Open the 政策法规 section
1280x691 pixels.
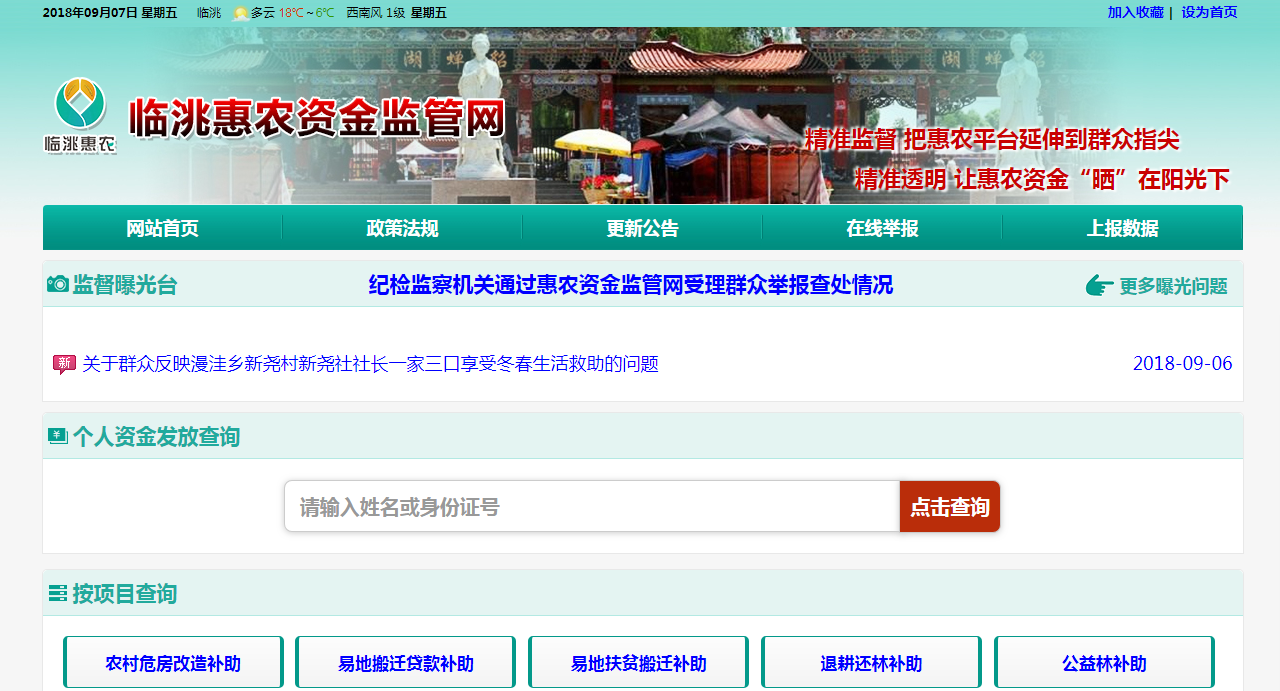[x=402, y=227]
